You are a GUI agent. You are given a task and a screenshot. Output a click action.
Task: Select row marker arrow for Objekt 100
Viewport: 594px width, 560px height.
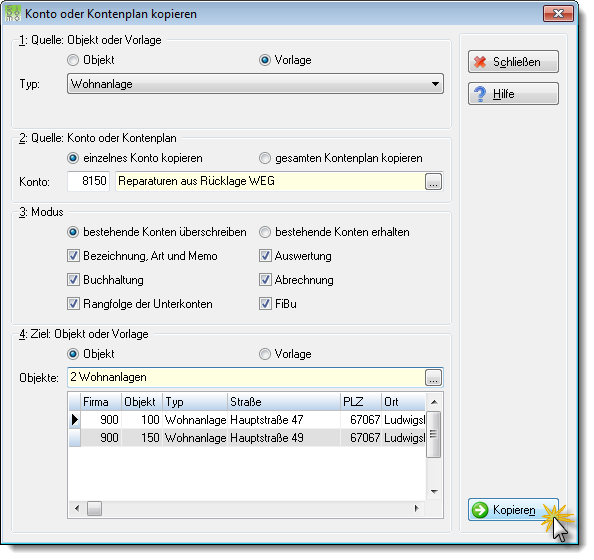point(75,420)
